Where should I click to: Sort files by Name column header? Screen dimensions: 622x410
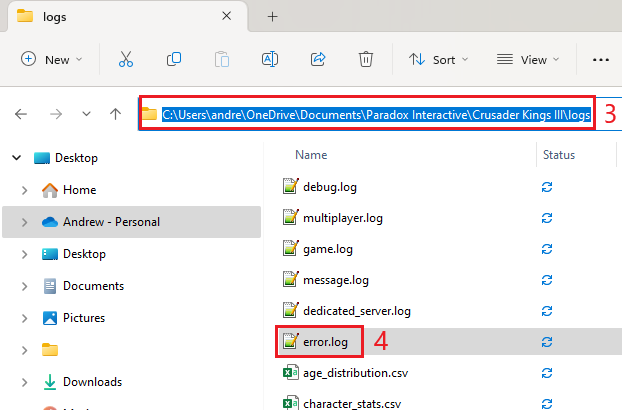point(311,155)
